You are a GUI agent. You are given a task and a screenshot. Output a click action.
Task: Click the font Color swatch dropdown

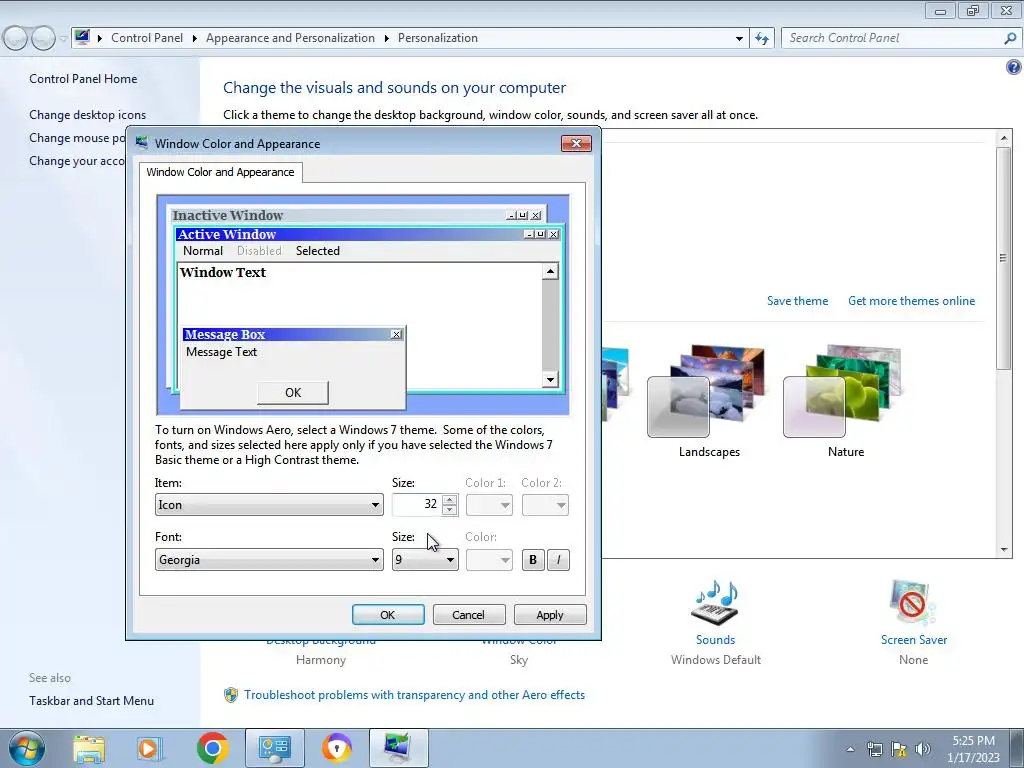pyautogui.click(x=489, y=560)
